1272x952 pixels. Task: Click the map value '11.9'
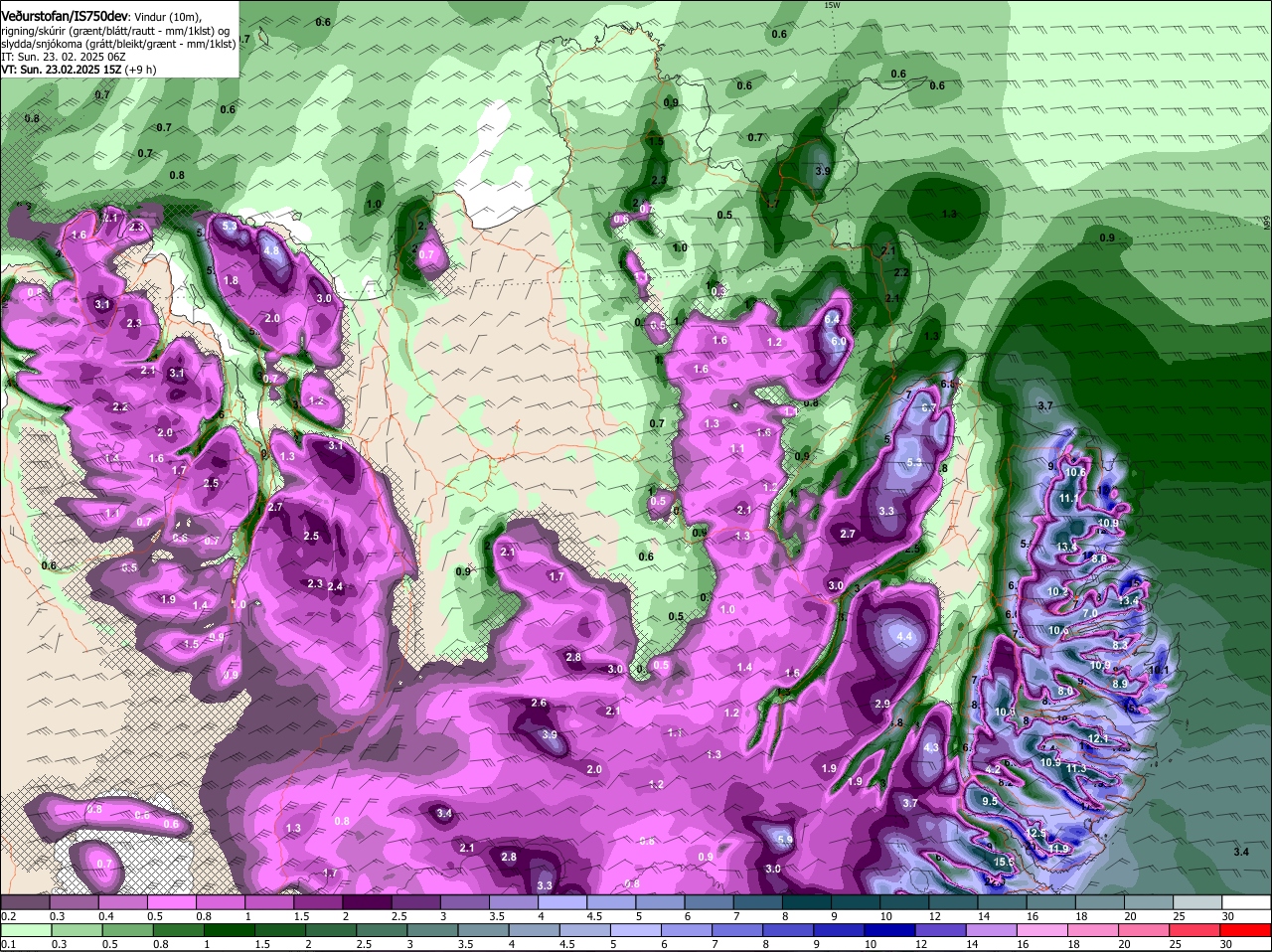click(x=1059, y=849)
